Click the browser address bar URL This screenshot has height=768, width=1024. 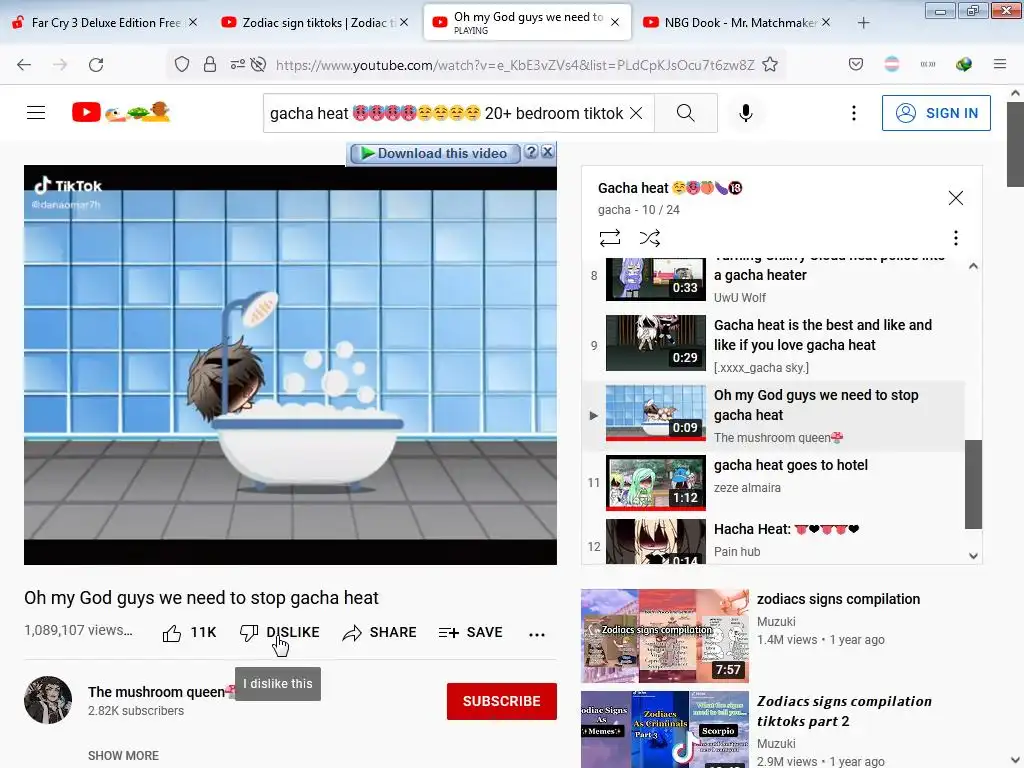click(515, 65)
